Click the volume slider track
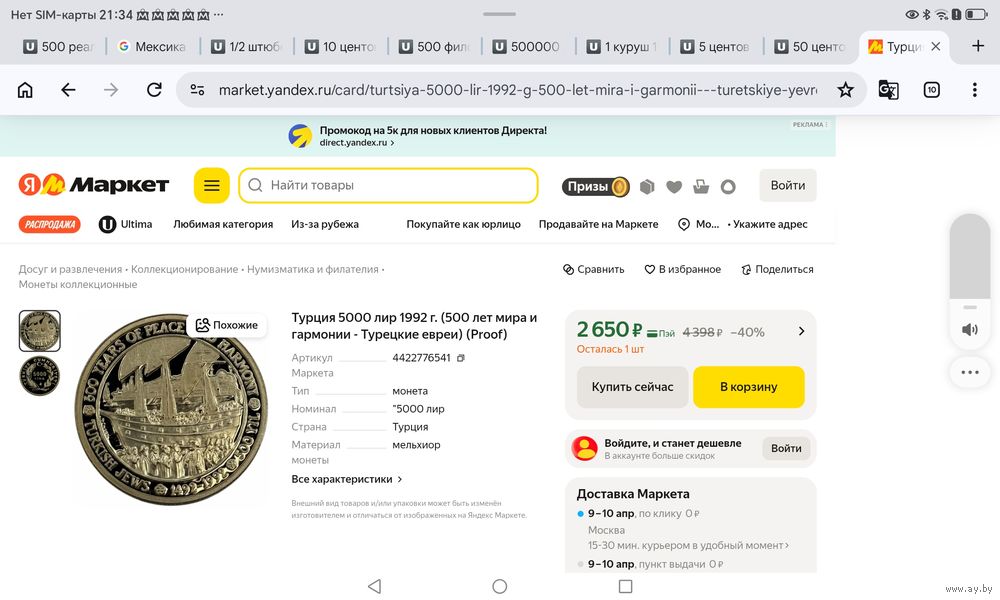This screenshot has height=600, width=1000. 969,260
